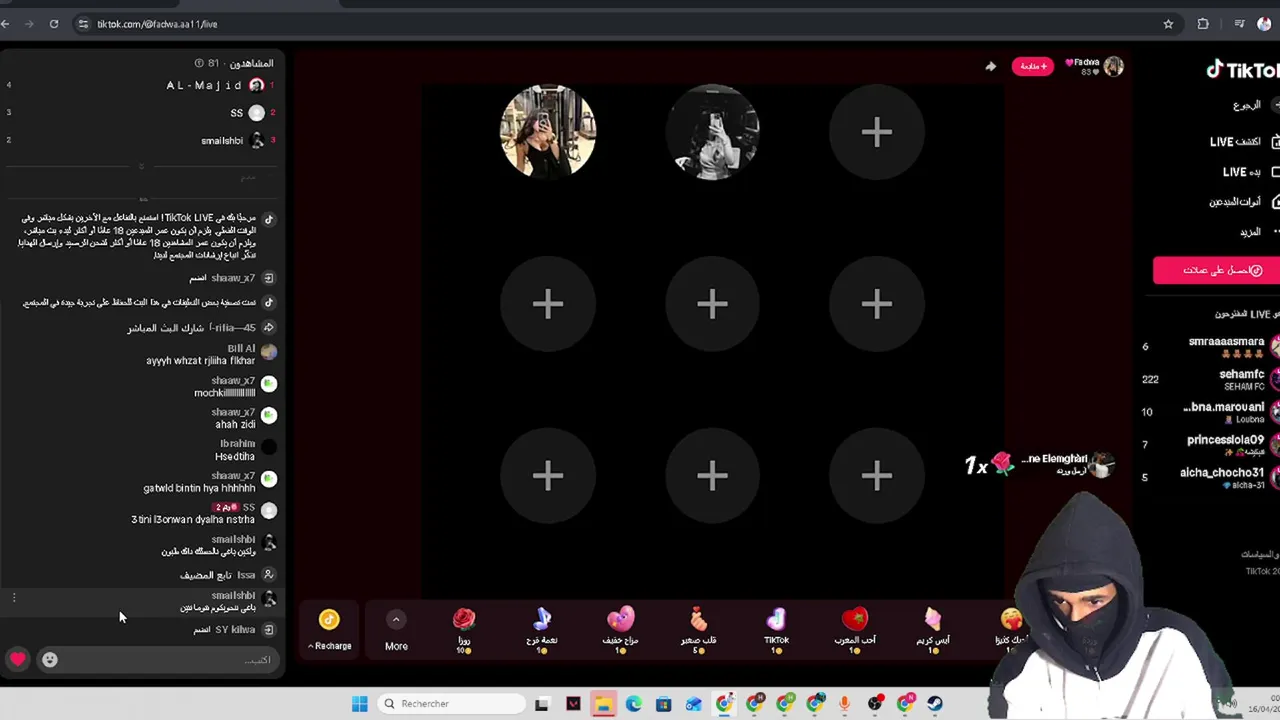Open Windows Start menu
1280x720 pixels.
pyautogui.click(x=360, y=704)
